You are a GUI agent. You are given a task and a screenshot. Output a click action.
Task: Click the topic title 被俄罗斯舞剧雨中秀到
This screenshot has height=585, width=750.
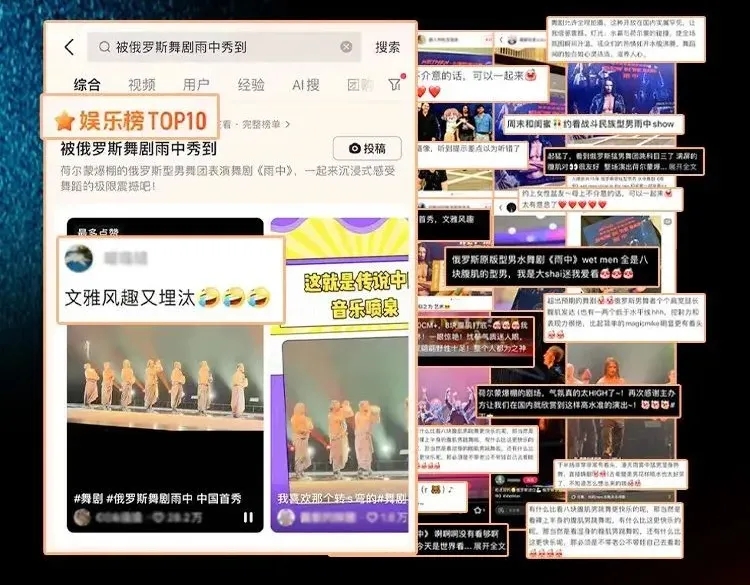[x=138, y=149]
